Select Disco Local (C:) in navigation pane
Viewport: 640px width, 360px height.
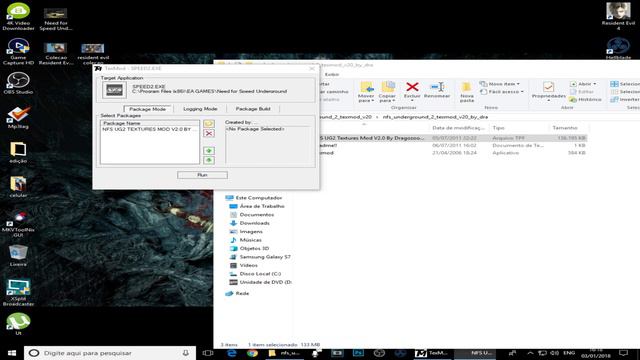pyautogui.click(x=255, y=274)
